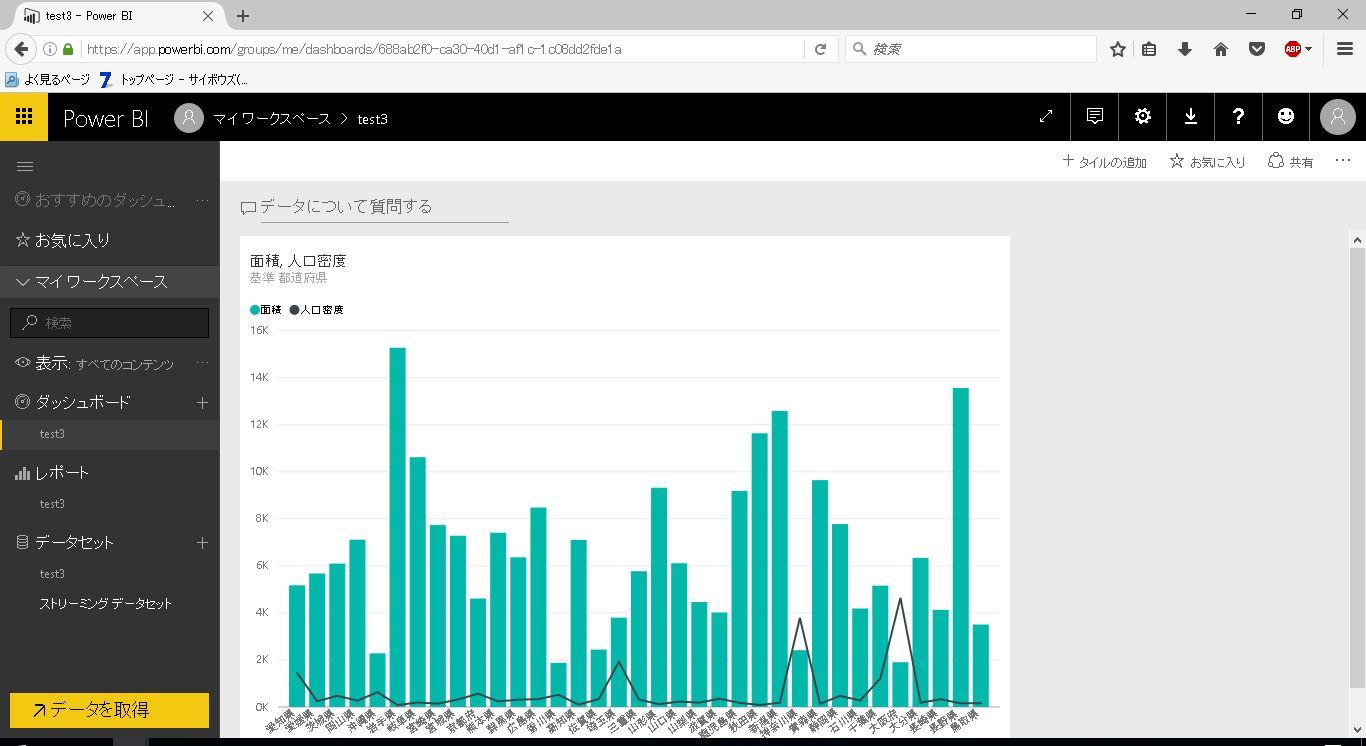Click the 面積 teal legend swatch

click(x=255, y=310)
